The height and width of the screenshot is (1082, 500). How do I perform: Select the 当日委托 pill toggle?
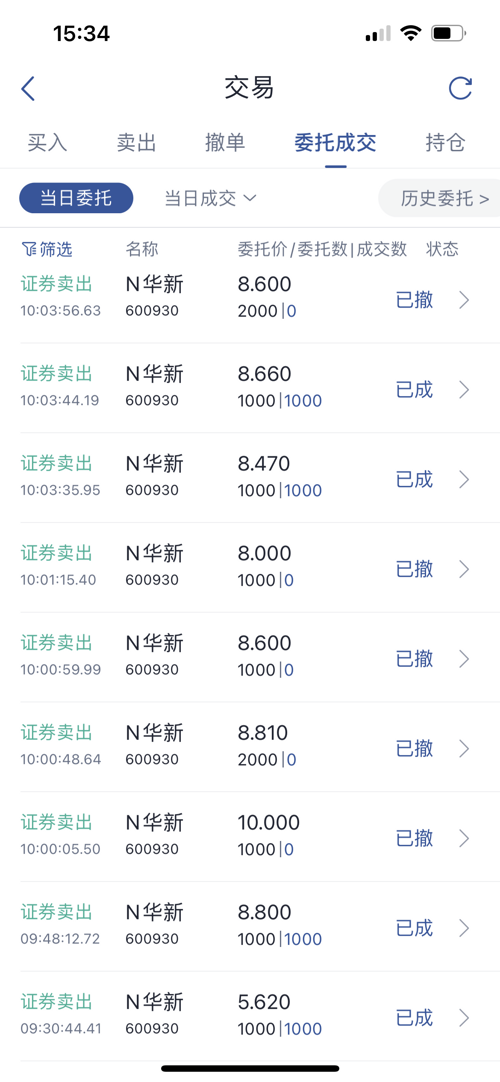[76, 198]
